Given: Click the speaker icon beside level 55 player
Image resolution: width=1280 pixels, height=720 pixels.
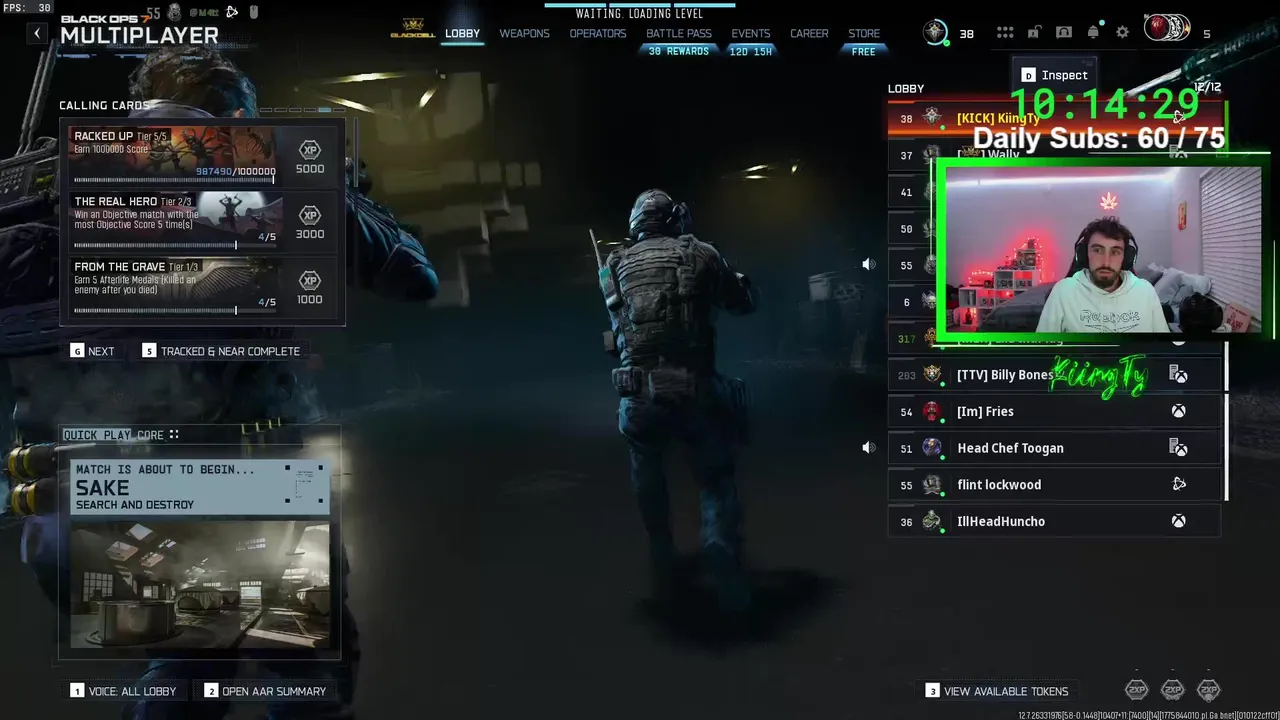Looking at the screenshot, I should (x=868, y=265).
